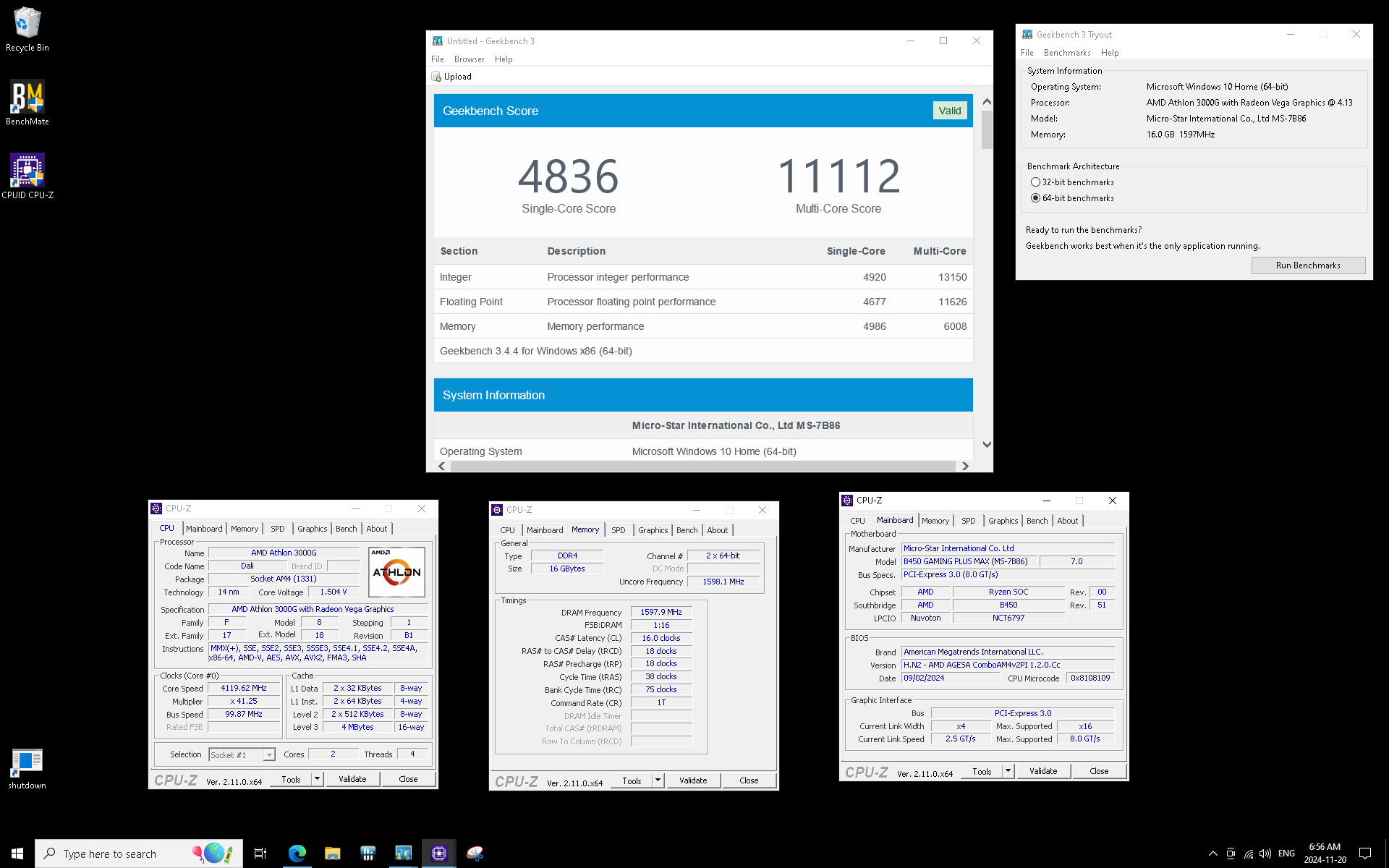The image size is (1389, 868).
Task: Click Validate in CPU-Z Mainboard window
Action: point(1043,771)
